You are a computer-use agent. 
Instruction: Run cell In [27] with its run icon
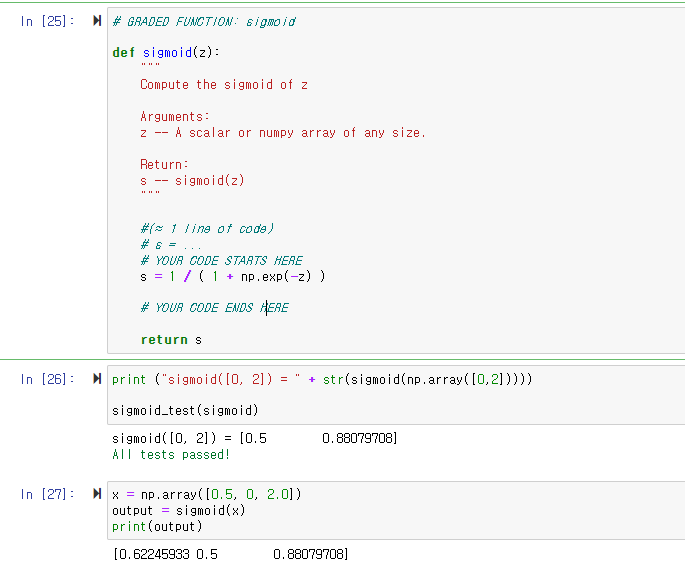click(x=97, y=494)
